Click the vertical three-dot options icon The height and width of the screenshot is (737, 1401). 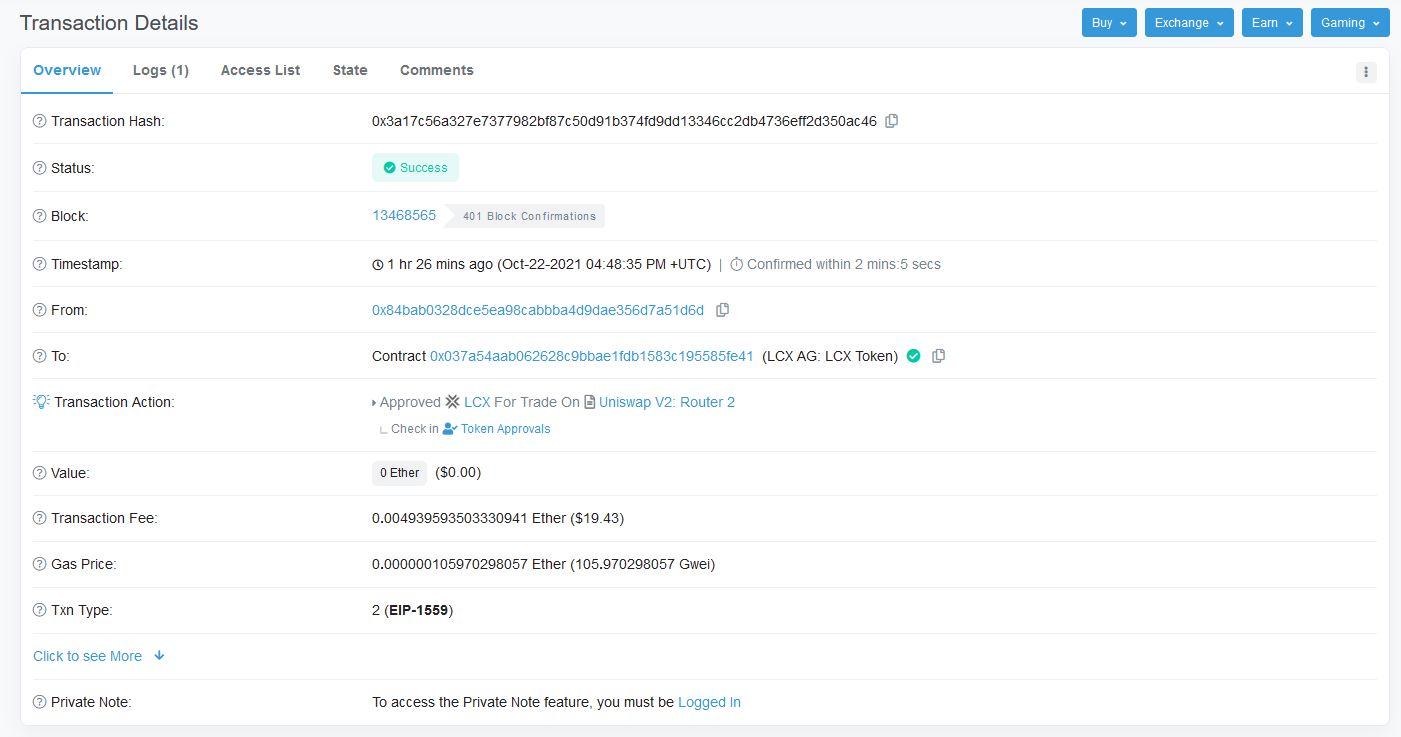(1366, 72)
